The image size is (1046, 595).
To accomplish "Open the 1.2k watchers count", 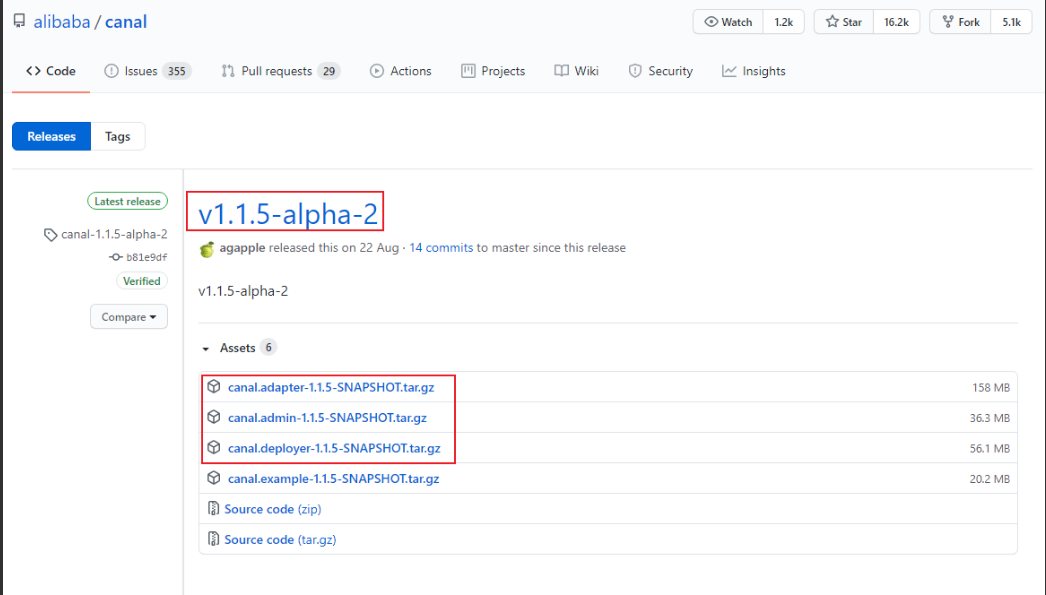I will point(784,22).
